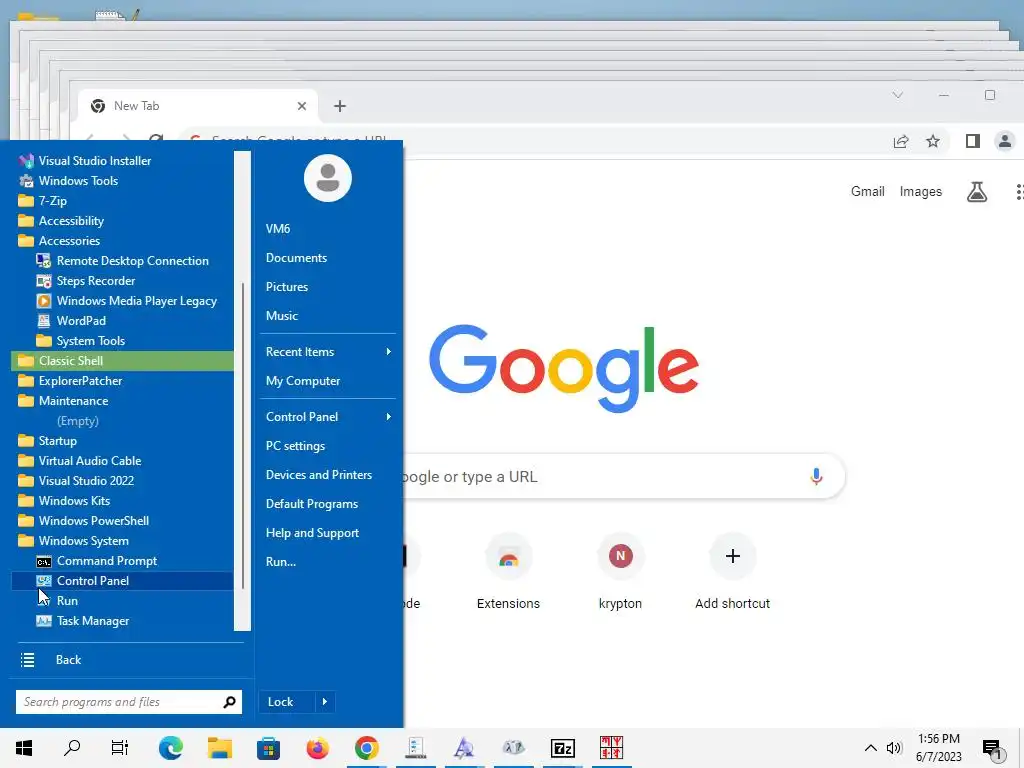Click Add shortcut
This screenshot has height=768, width=1024.
tap(733, 573)
